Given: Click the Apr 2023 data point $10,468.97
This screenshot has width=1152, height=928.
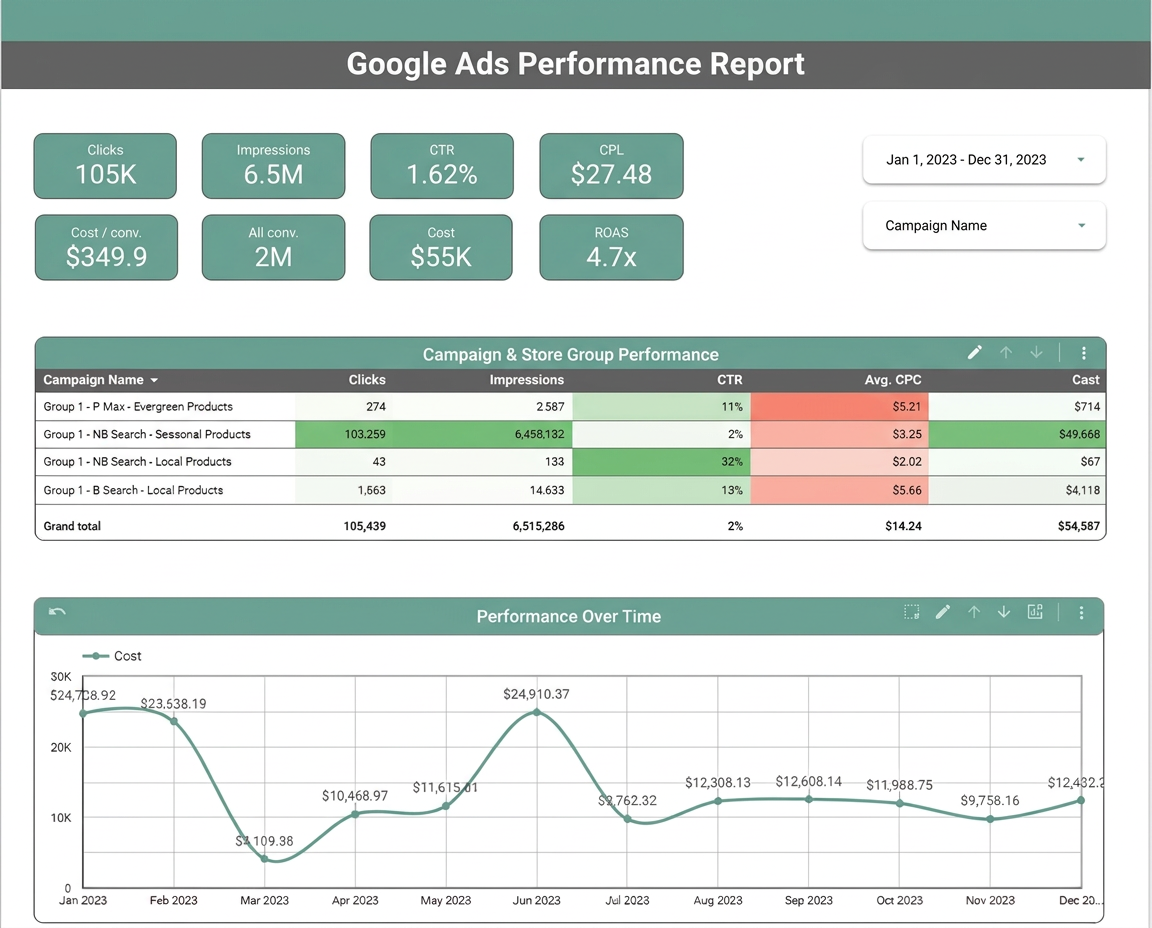Looking at the screenshot, I should click(356, 814).
